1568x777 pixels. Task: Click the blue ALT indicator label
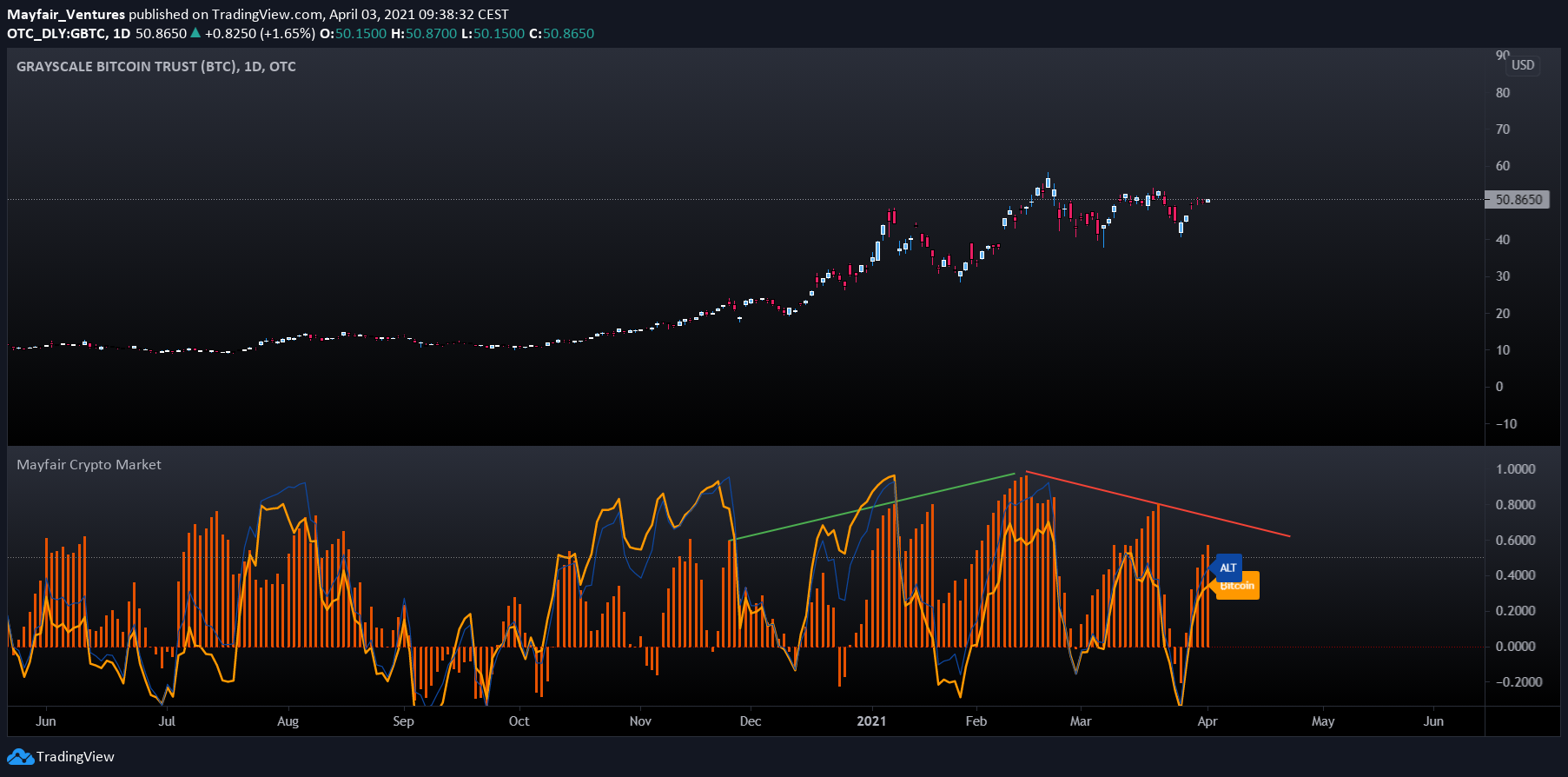pos(1227,568)
